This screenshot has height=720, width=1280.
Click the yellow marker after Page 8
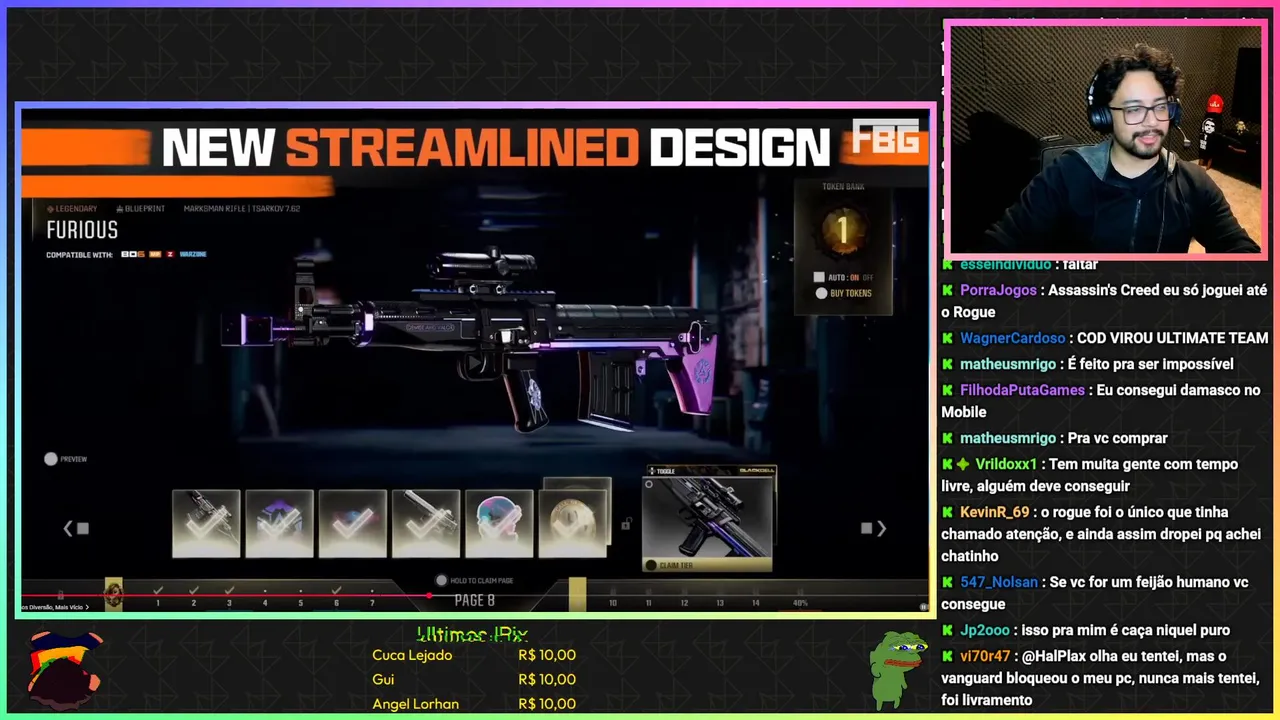(577, 594)
